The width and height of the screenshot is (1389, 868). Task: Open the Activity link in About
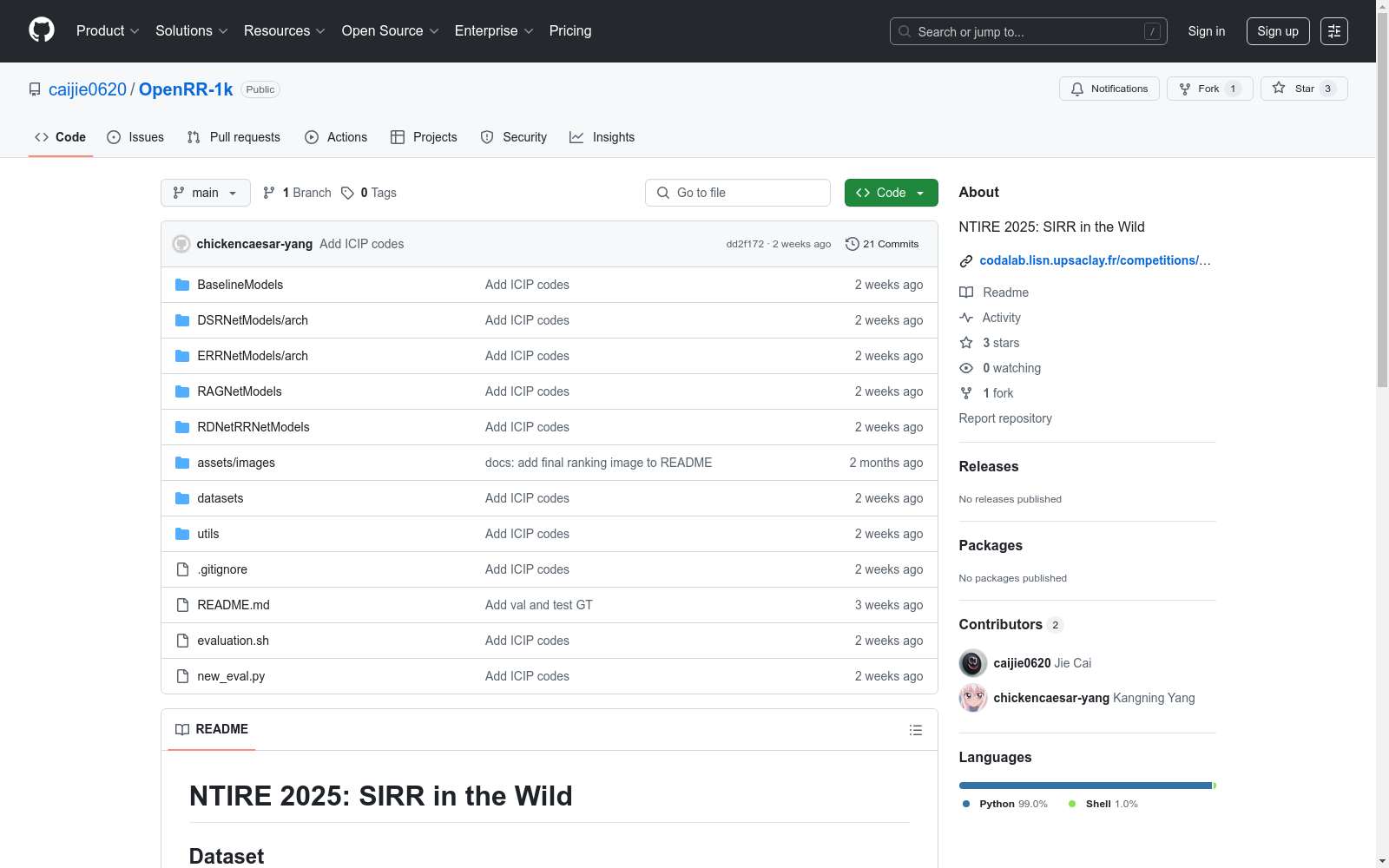[1001, 318]
